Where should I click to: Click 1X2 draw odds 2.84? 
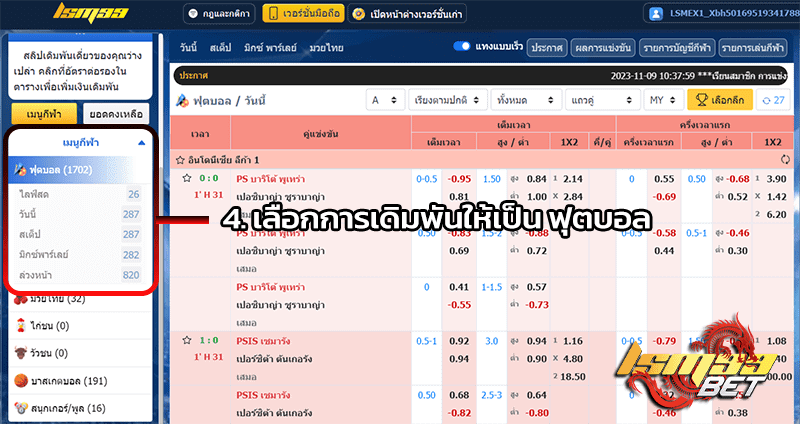[572, 196]
